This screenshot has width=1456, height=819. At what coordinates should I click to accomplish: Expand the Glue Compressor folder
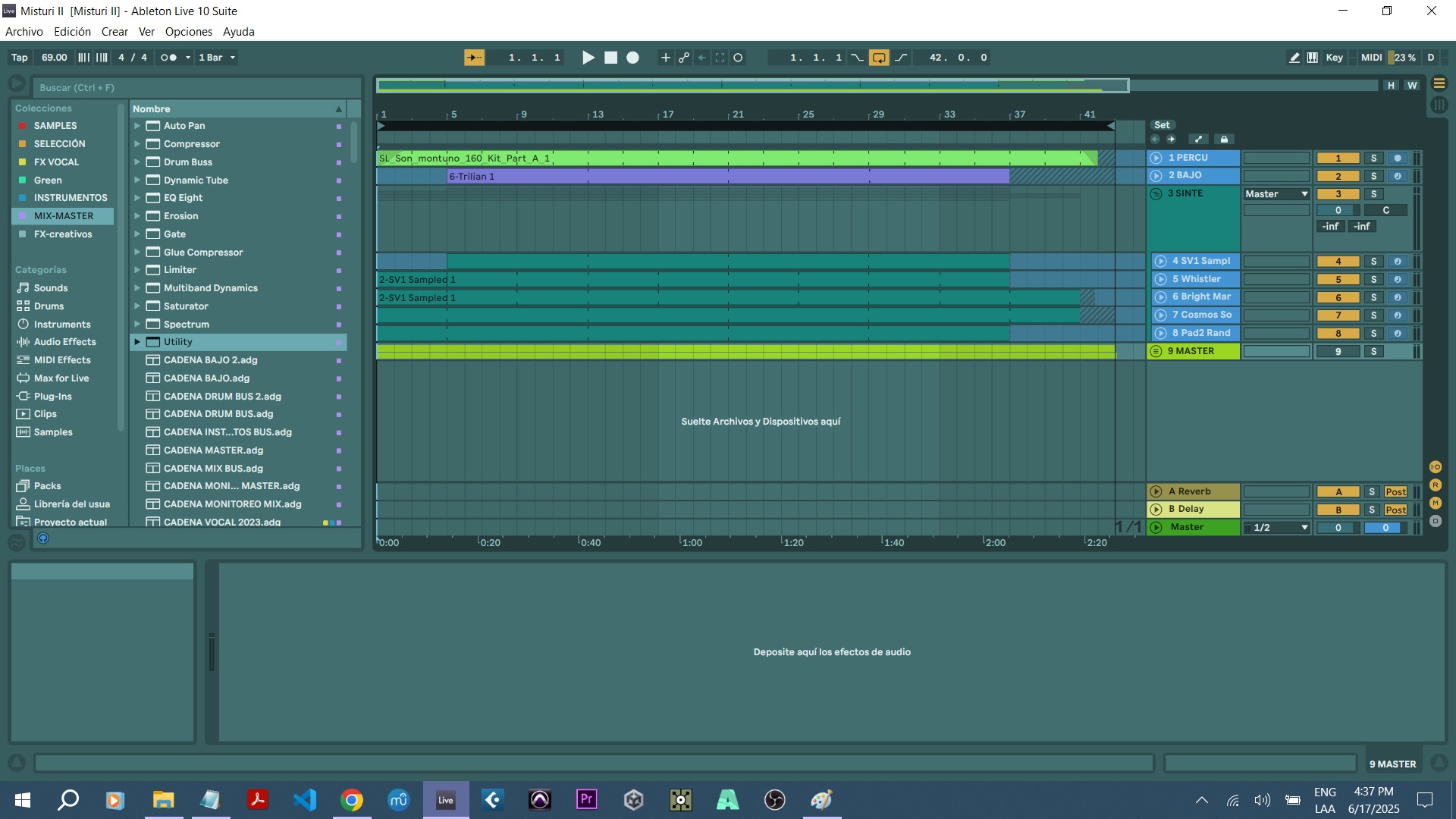click(x=137, y=253)
